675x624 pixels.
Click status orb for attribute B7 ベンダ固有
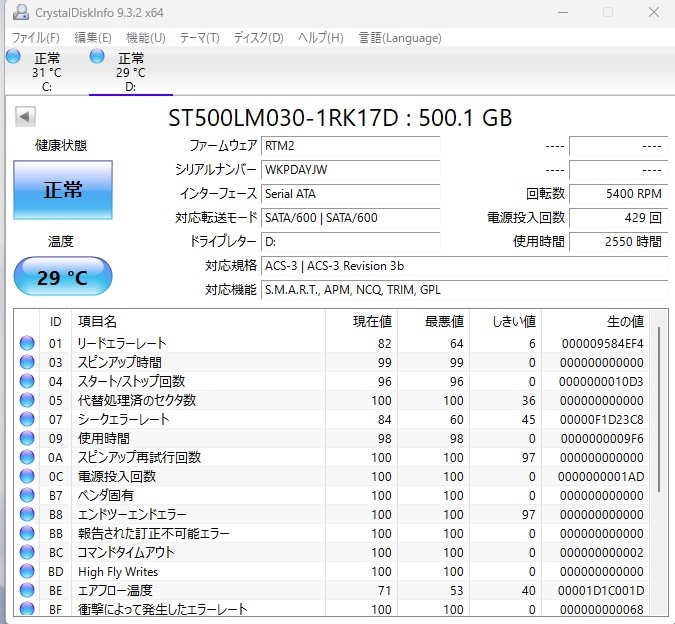tap(27, 495)
